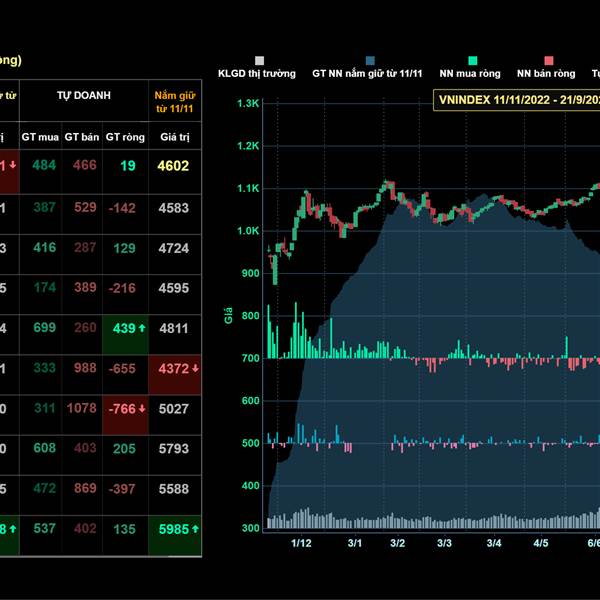This screenshot has height=600, width=600.
Task: Click the up arrow next to 5985
Action: pyautogui.click(x=196, y=529)
